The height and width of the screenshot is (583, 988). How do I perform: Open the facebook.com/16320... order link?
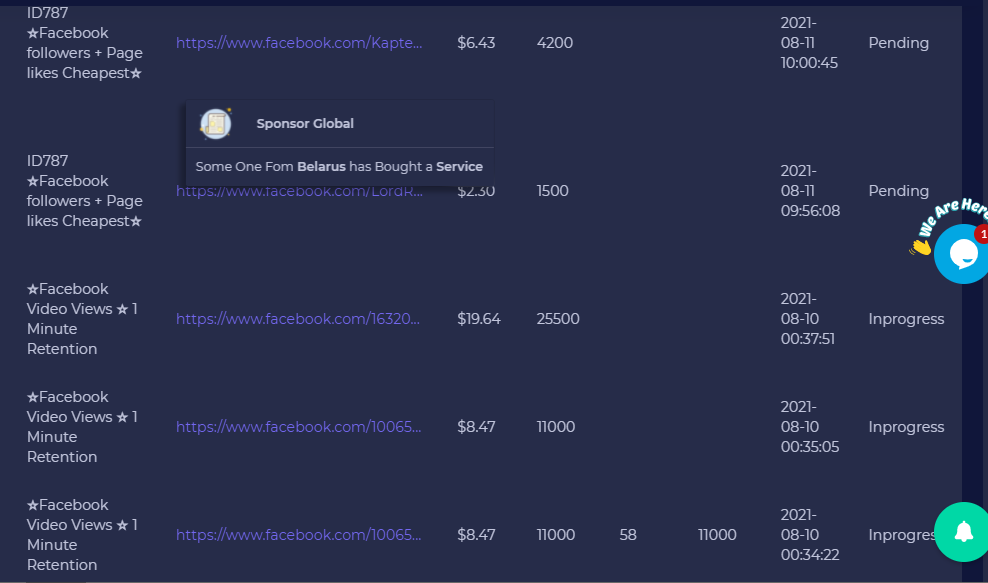[297, 319]
